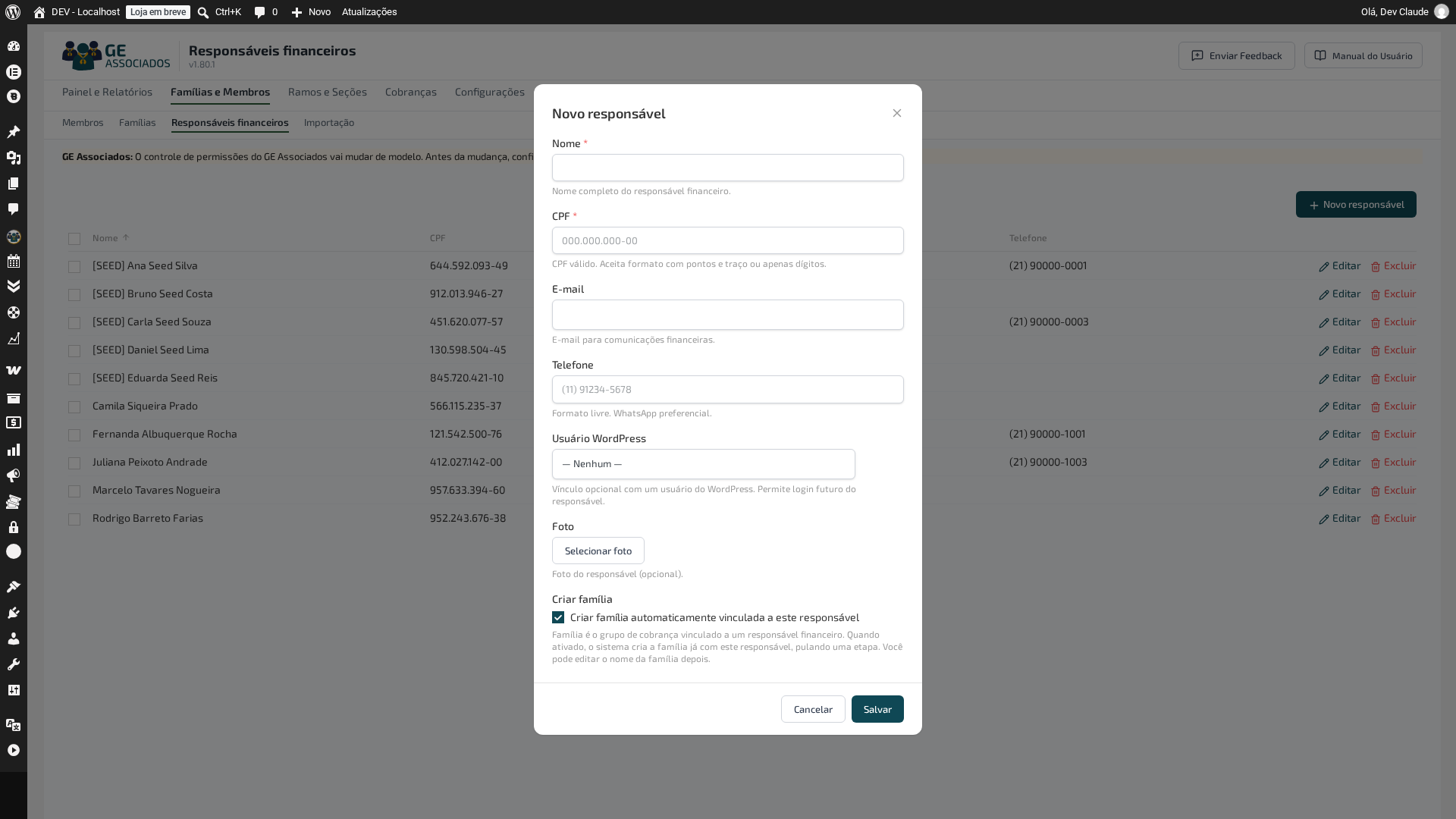The image size is (1456, 819).
Task: Open the wrench Tools icon in sidebar
Action: (14, 664)
